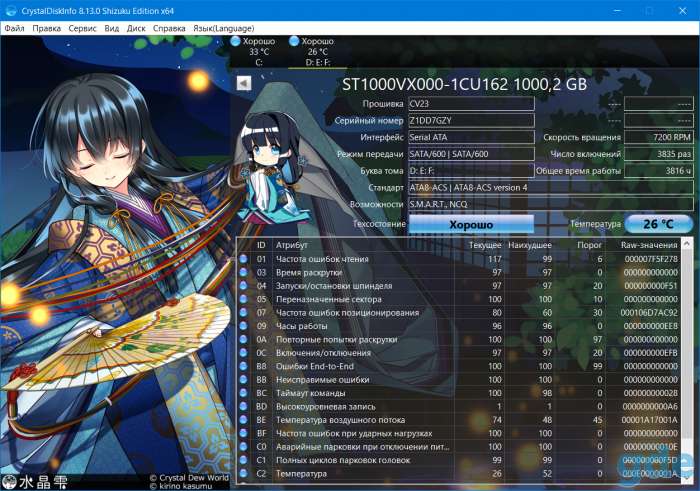Click the scrollbar up arrow in attribute list
The image size is (700, 491).
point(687,244)
